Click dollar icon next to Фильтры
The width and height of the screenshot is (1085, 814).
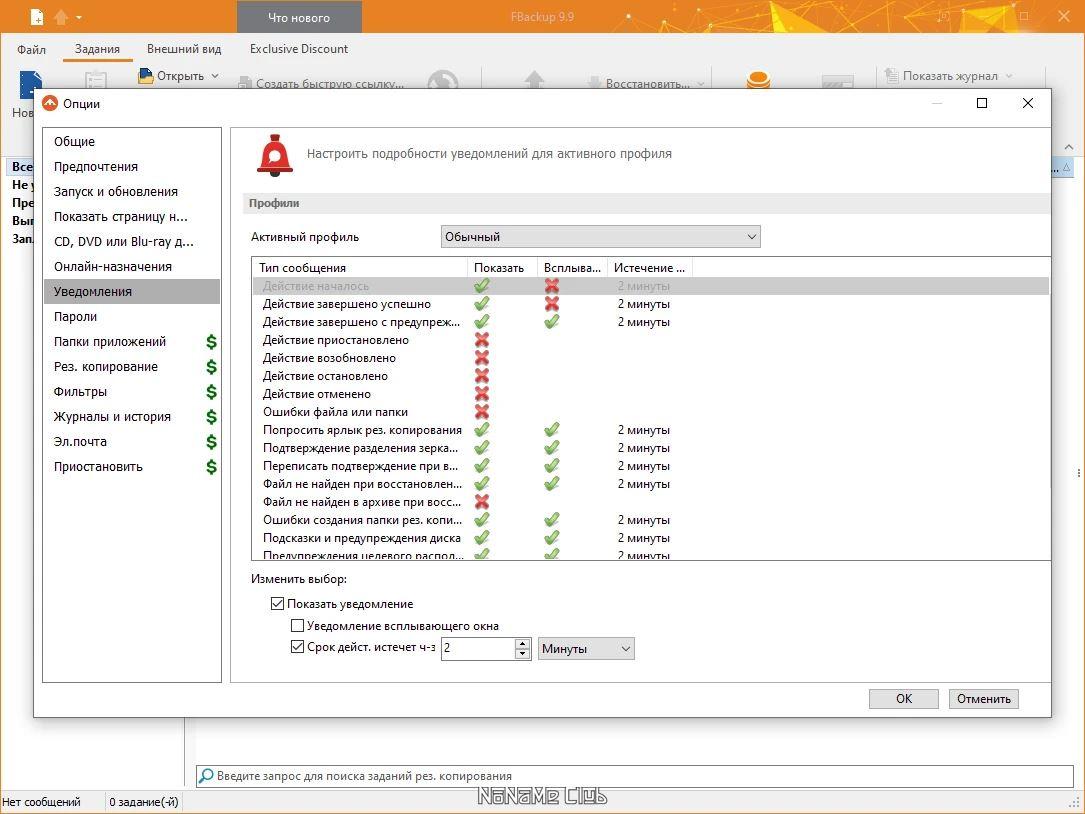point(212,392)
